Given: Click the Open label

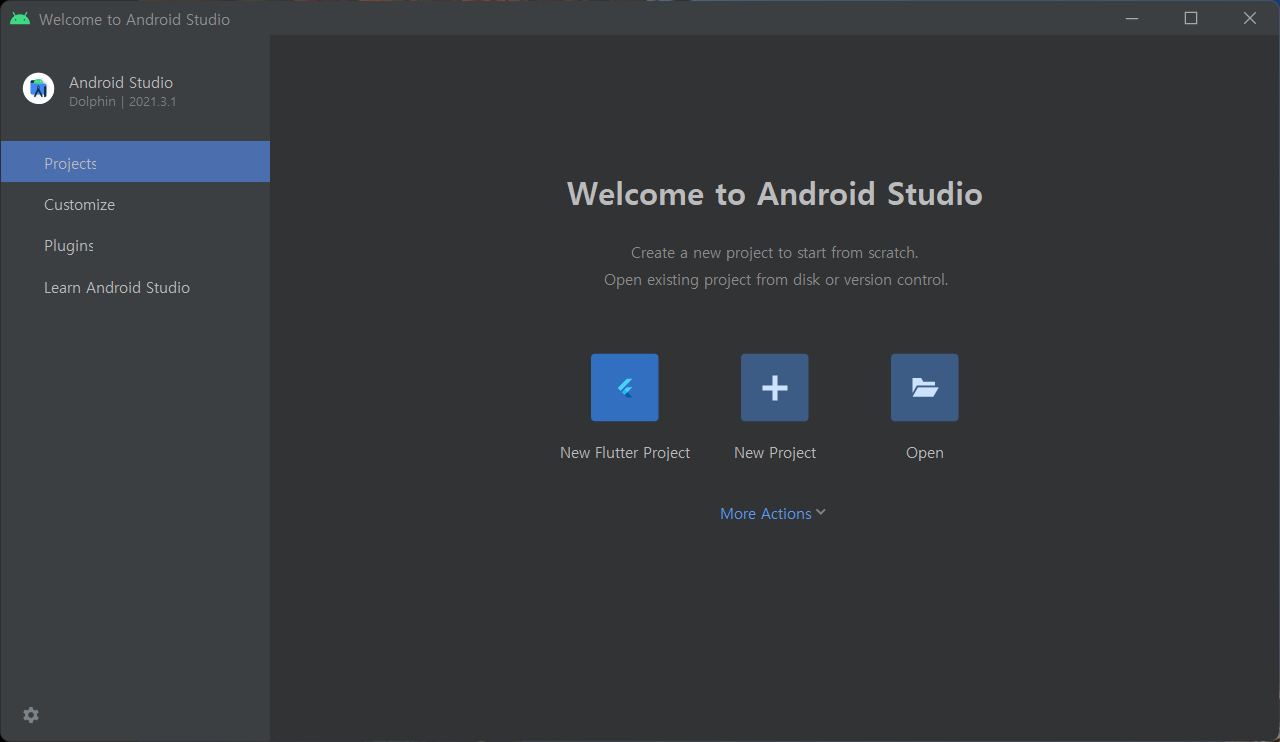Looking at the screenshot, I should click(x=925, y=453).
